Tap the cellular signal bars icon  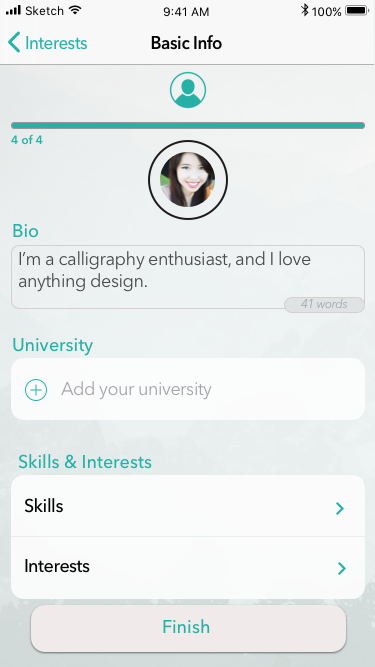point(13,10)
